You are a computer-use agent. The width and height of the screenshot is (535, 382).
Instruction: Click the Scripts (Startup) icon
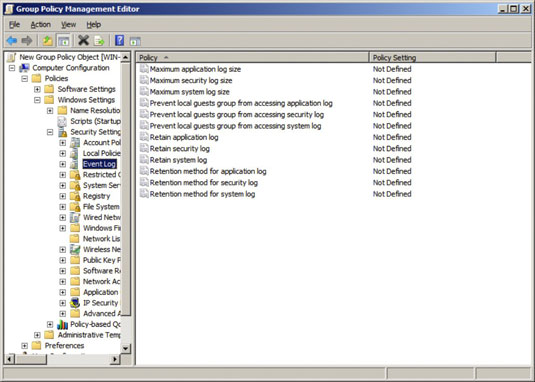click(62, 121)
